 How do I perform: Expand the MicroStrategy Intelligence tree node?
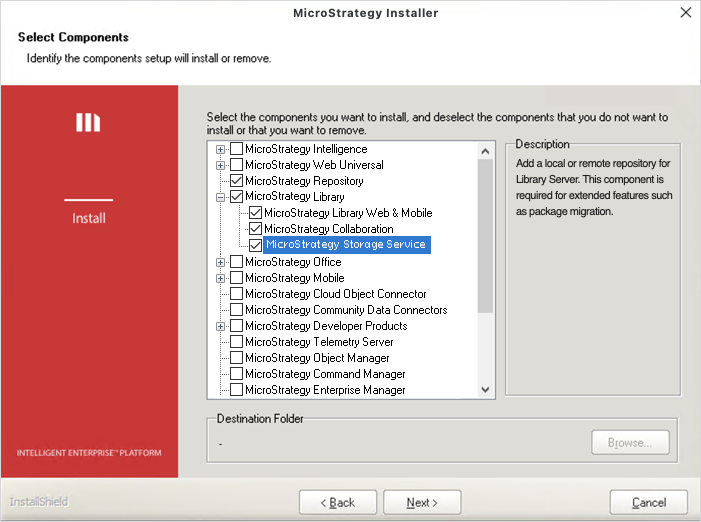(220, 149)
